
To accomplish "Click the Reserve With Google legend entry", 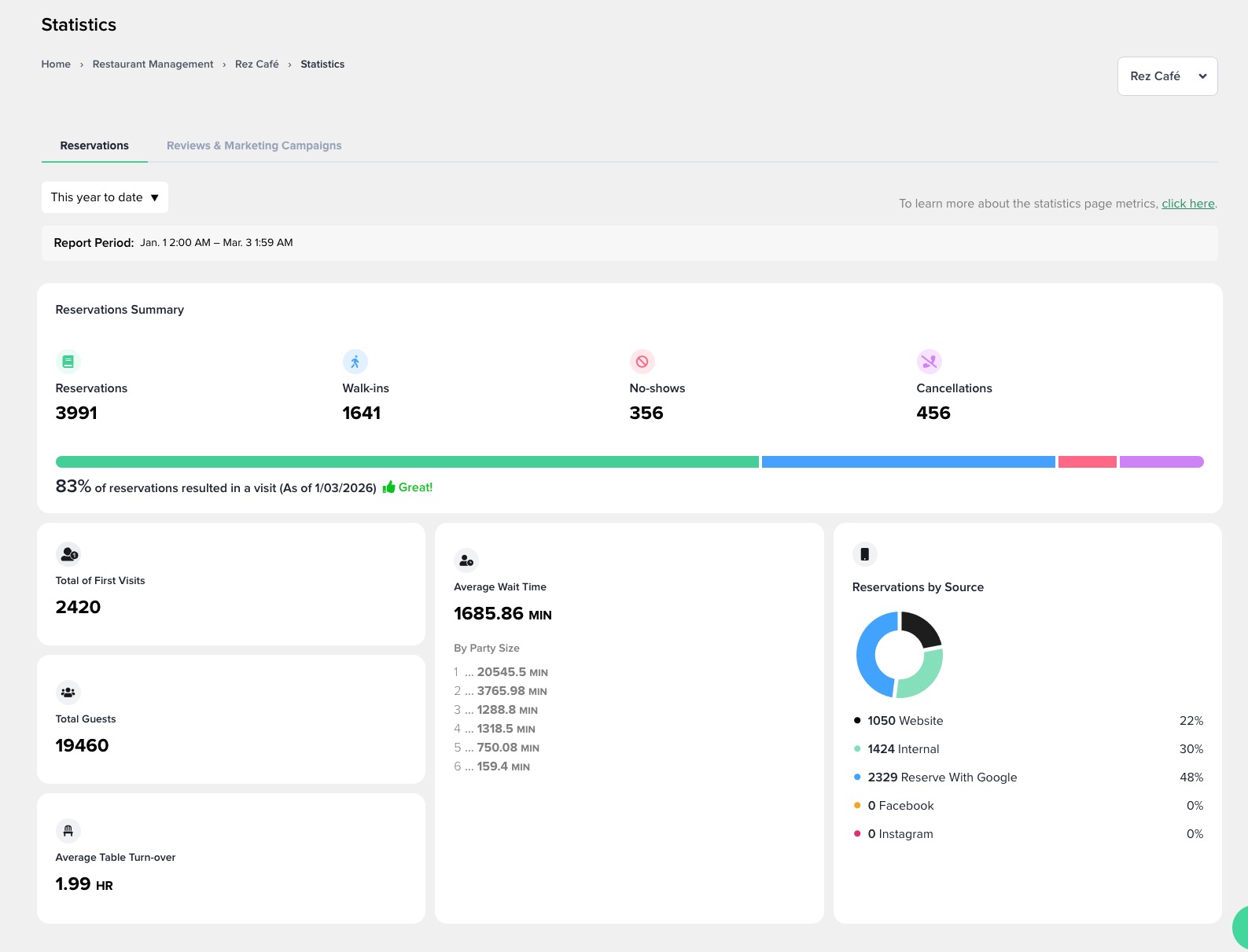I will coord(942,777).
